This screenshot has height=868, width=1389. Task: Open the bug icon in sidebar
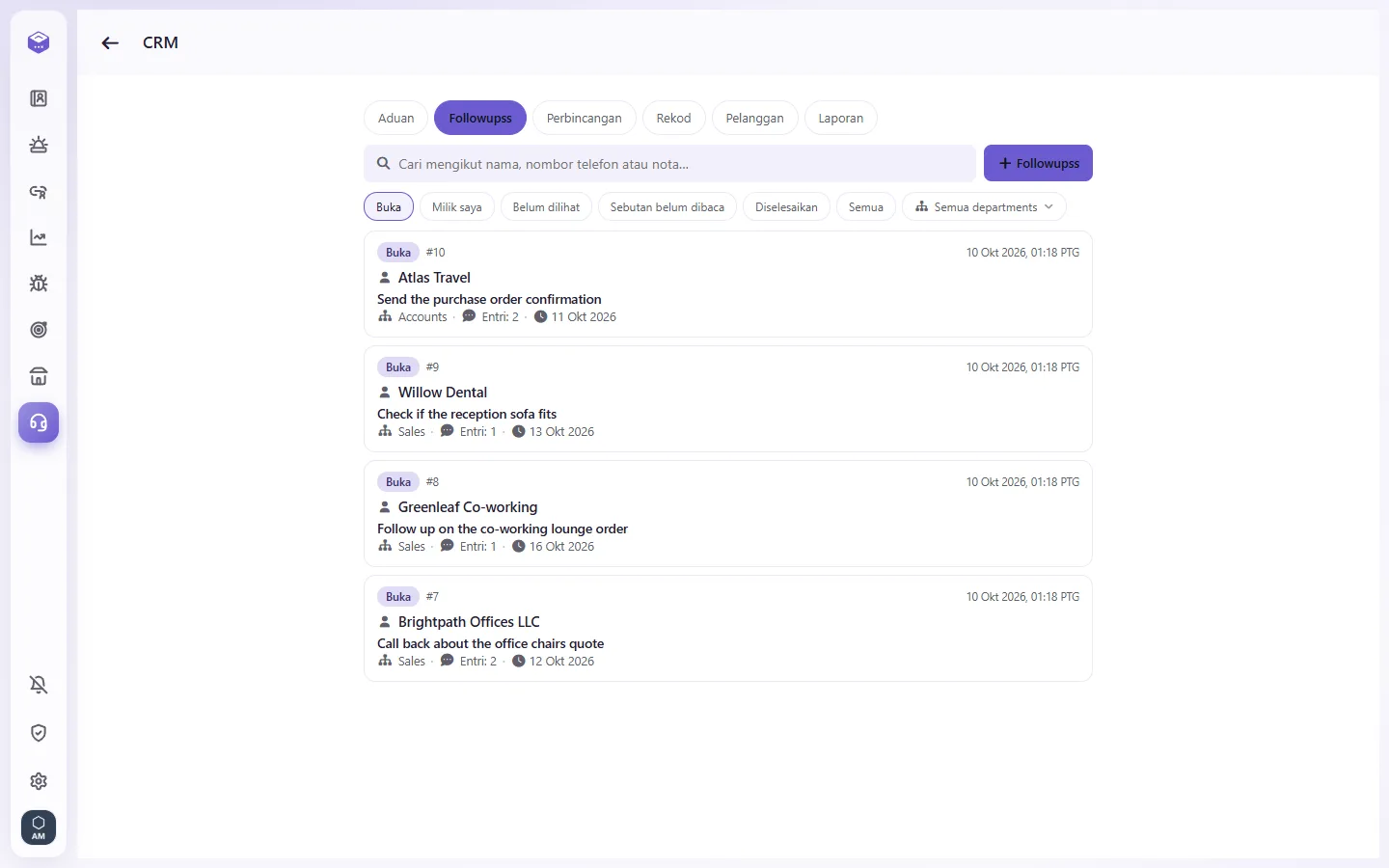39,284
